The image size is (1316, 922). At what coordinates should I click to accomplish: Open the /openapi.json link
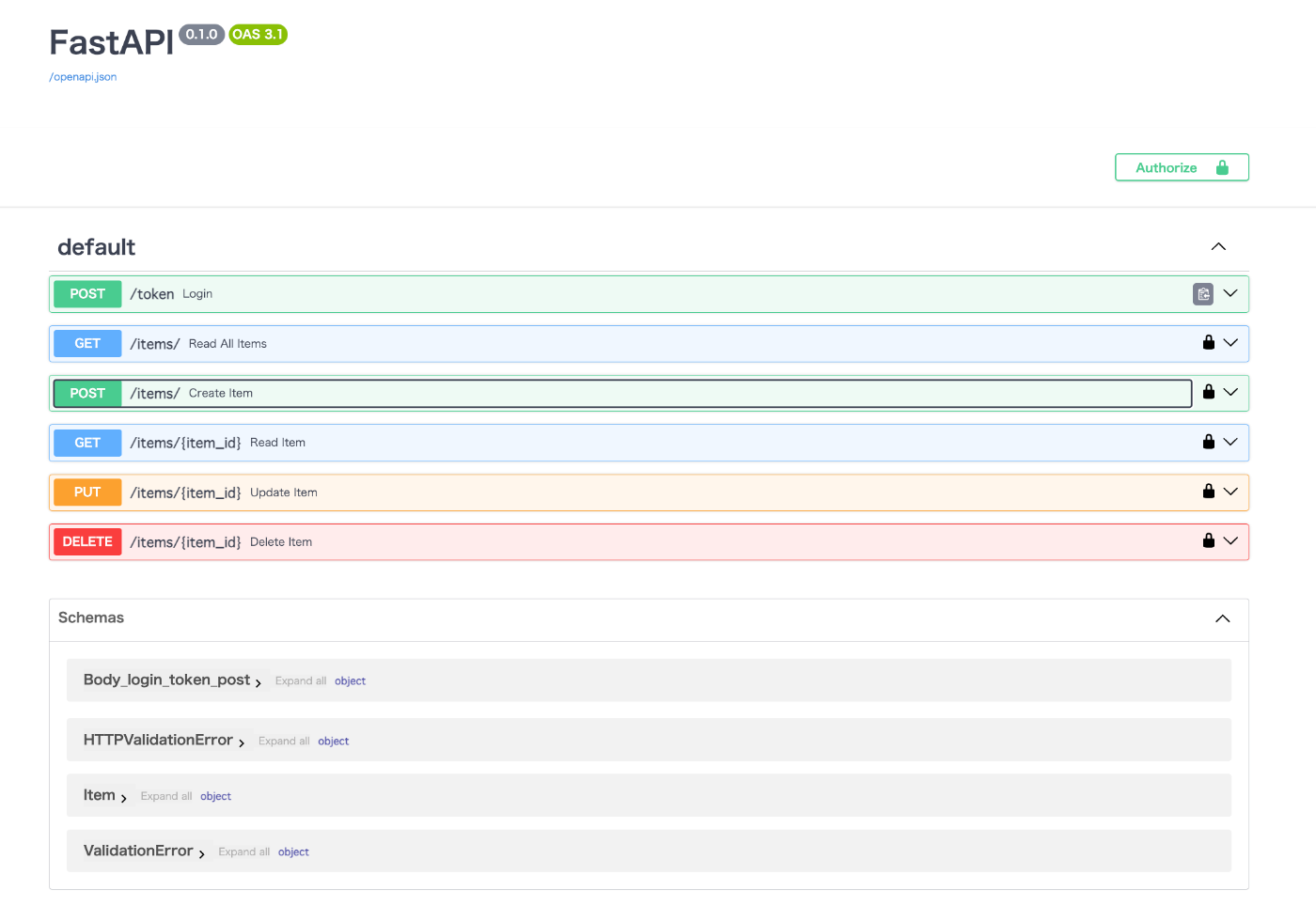click(83, 76)
